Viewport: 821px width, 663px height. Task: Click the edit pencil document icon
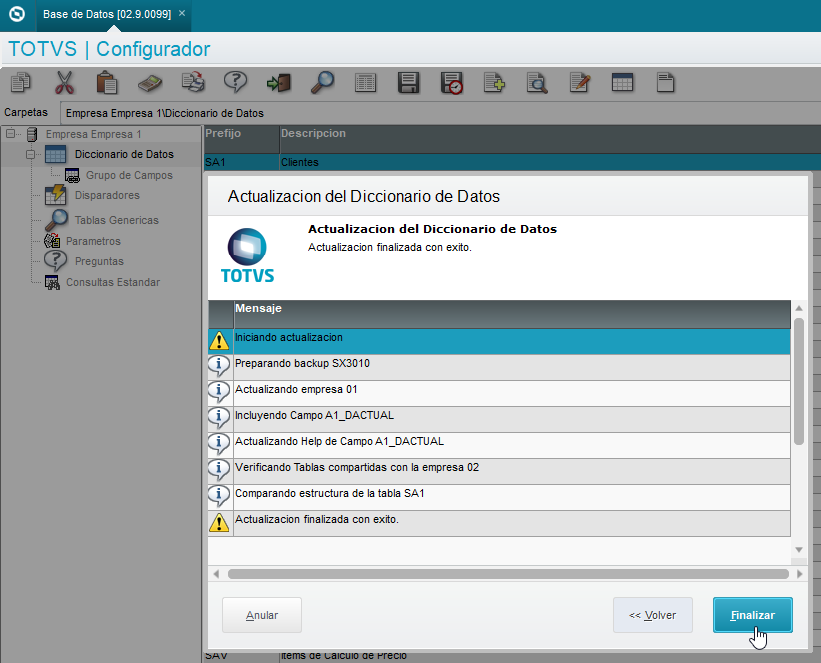[x=580, y=83]
